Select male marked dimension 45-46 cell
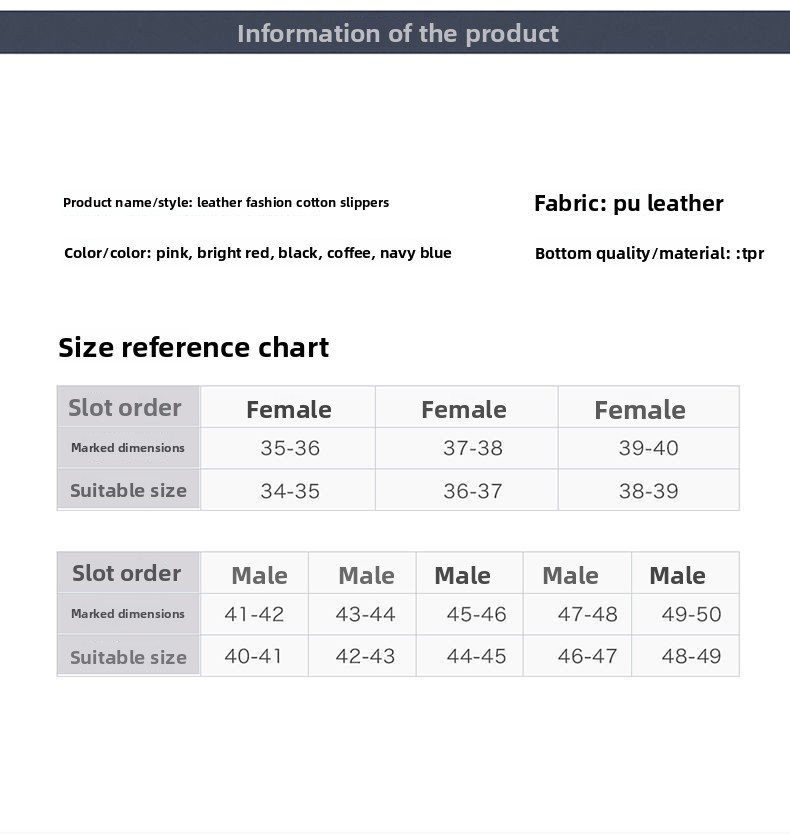Image resolution: width=790 pixels, height=834 pixels. [470, 614]
